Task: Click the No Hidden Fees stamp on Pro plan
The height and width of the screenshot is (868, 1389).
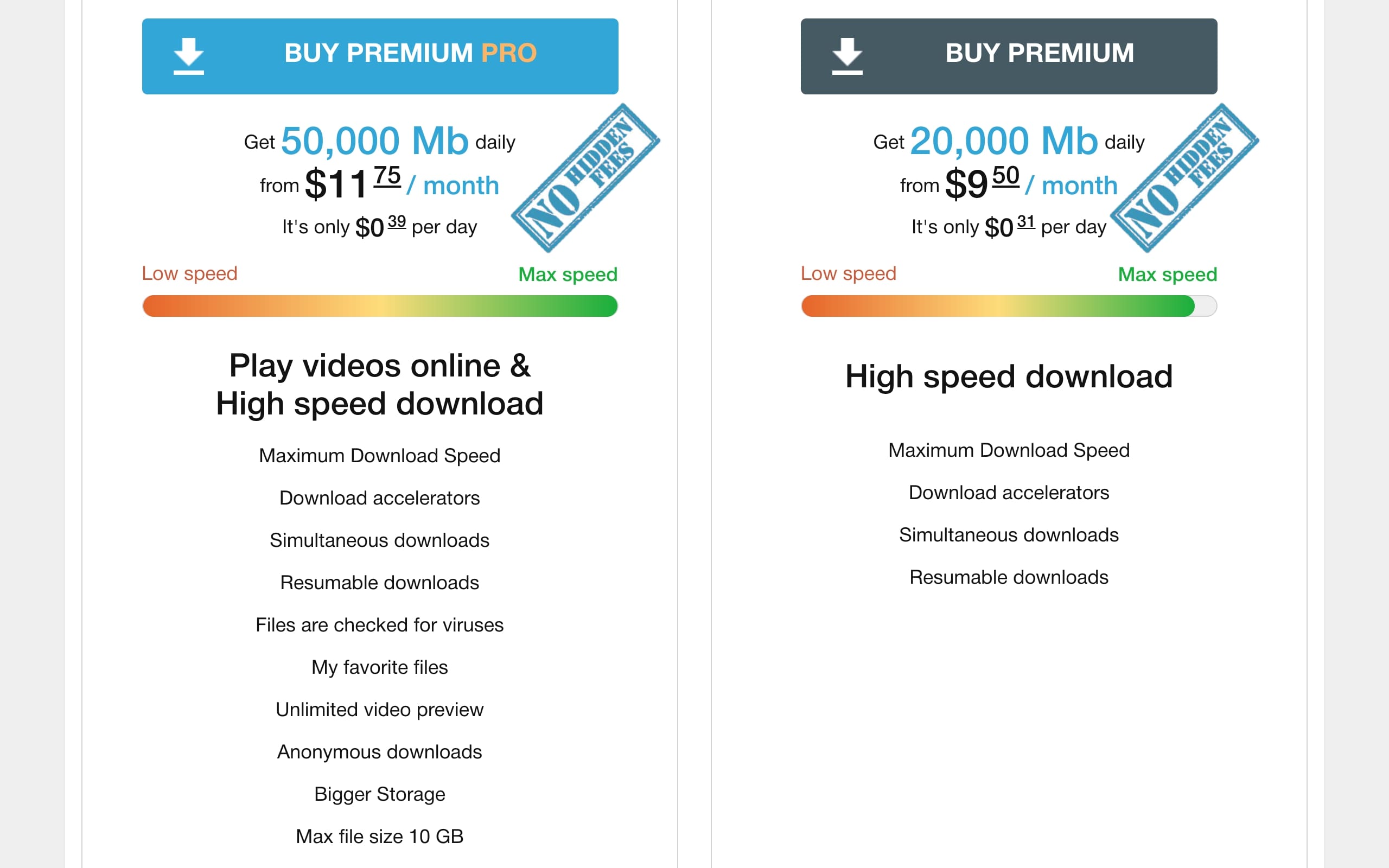Action: (x=585, y=178)
